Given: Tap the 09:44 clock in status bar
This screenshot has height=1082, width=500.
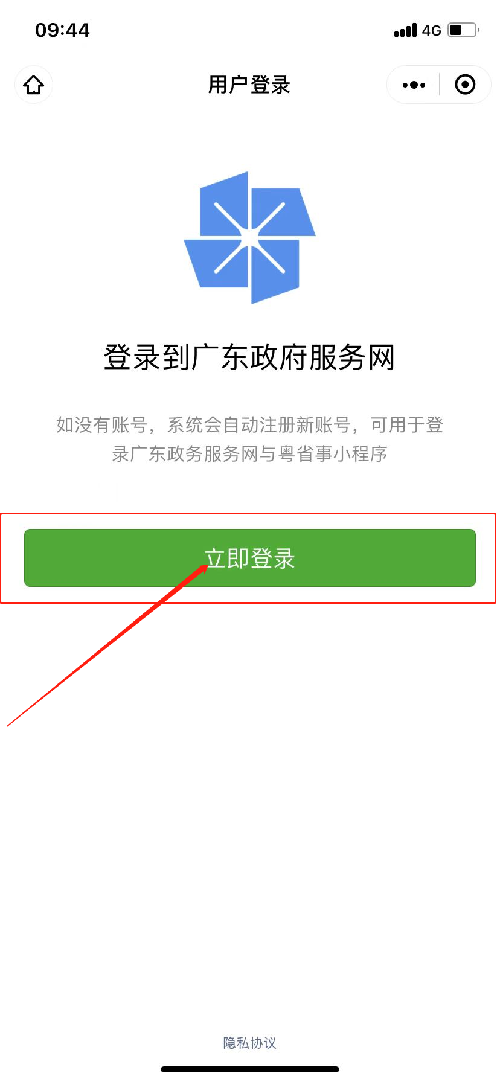Looking at the screenshot, I should [63, 30].
